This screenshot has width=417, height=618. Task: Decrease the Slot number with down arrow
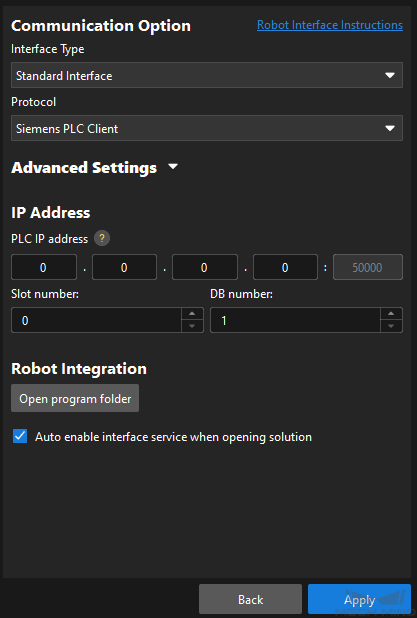192,326
